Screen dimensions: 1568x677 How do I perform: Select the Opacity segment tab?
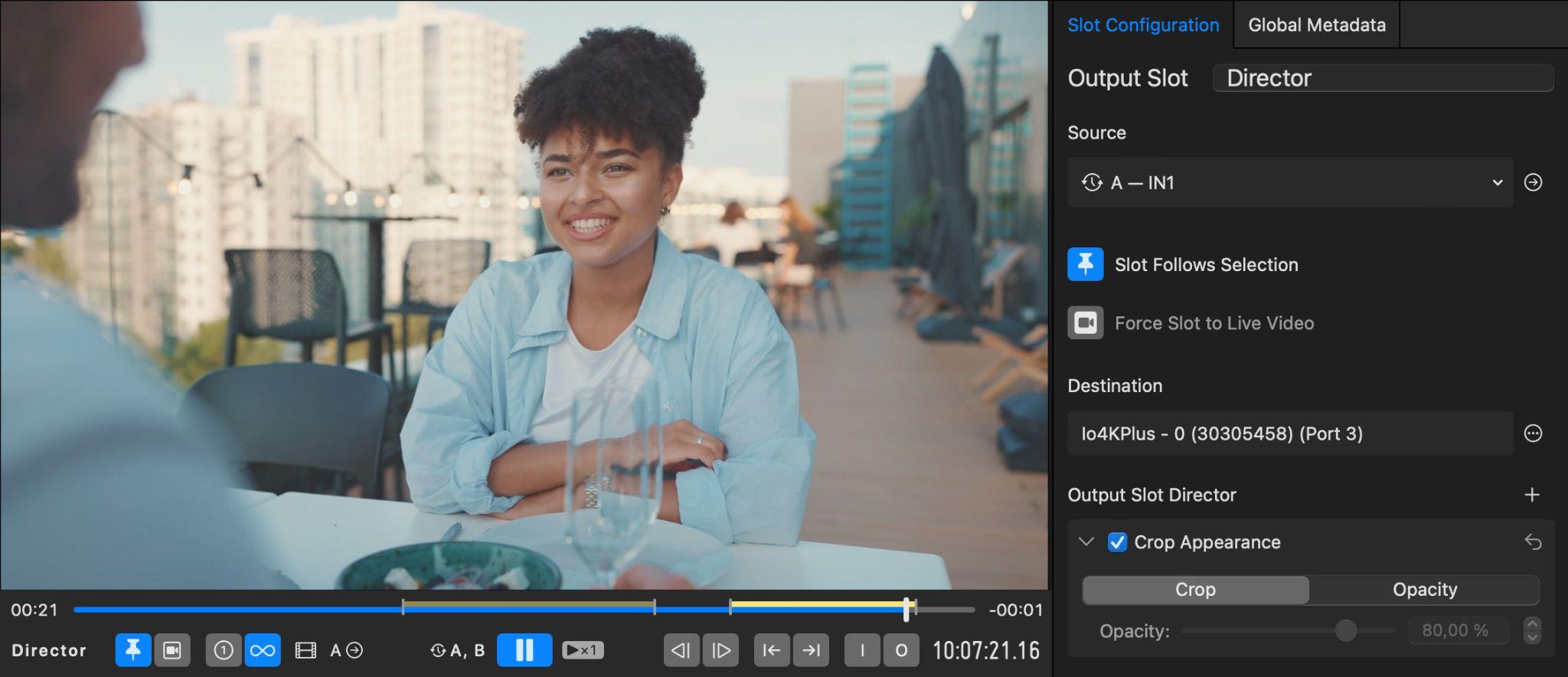1424,590
